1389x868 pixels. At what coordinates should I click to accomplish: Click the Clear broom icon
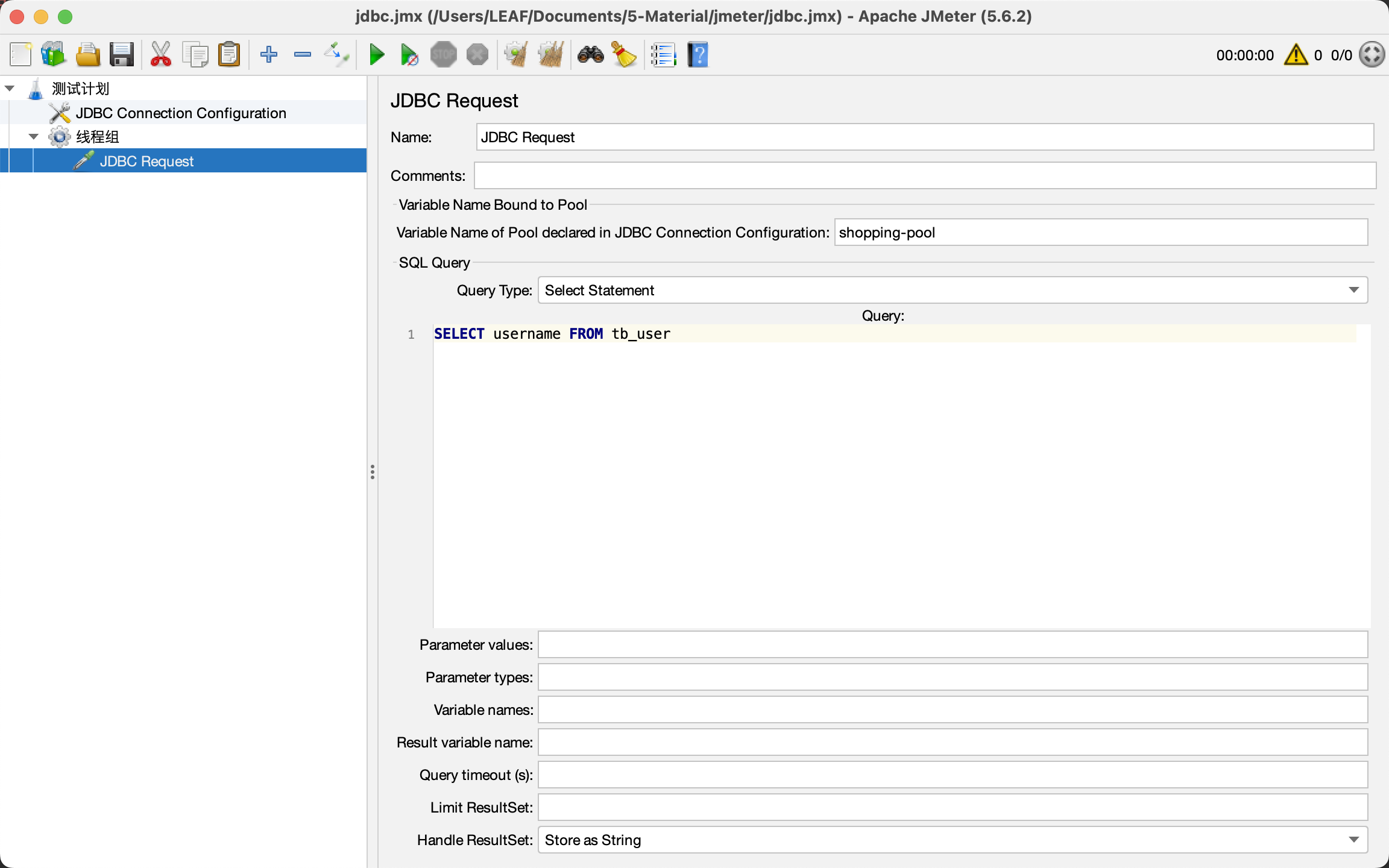[516, 55]
